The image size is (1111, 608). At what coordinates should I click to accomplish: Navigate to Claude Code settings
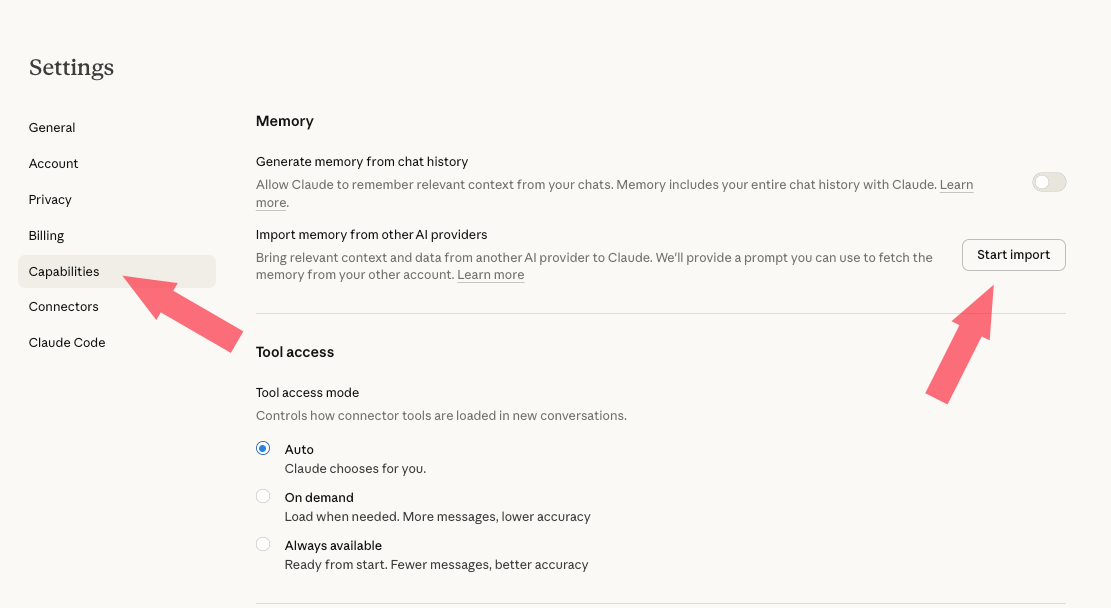pos(67,343)
